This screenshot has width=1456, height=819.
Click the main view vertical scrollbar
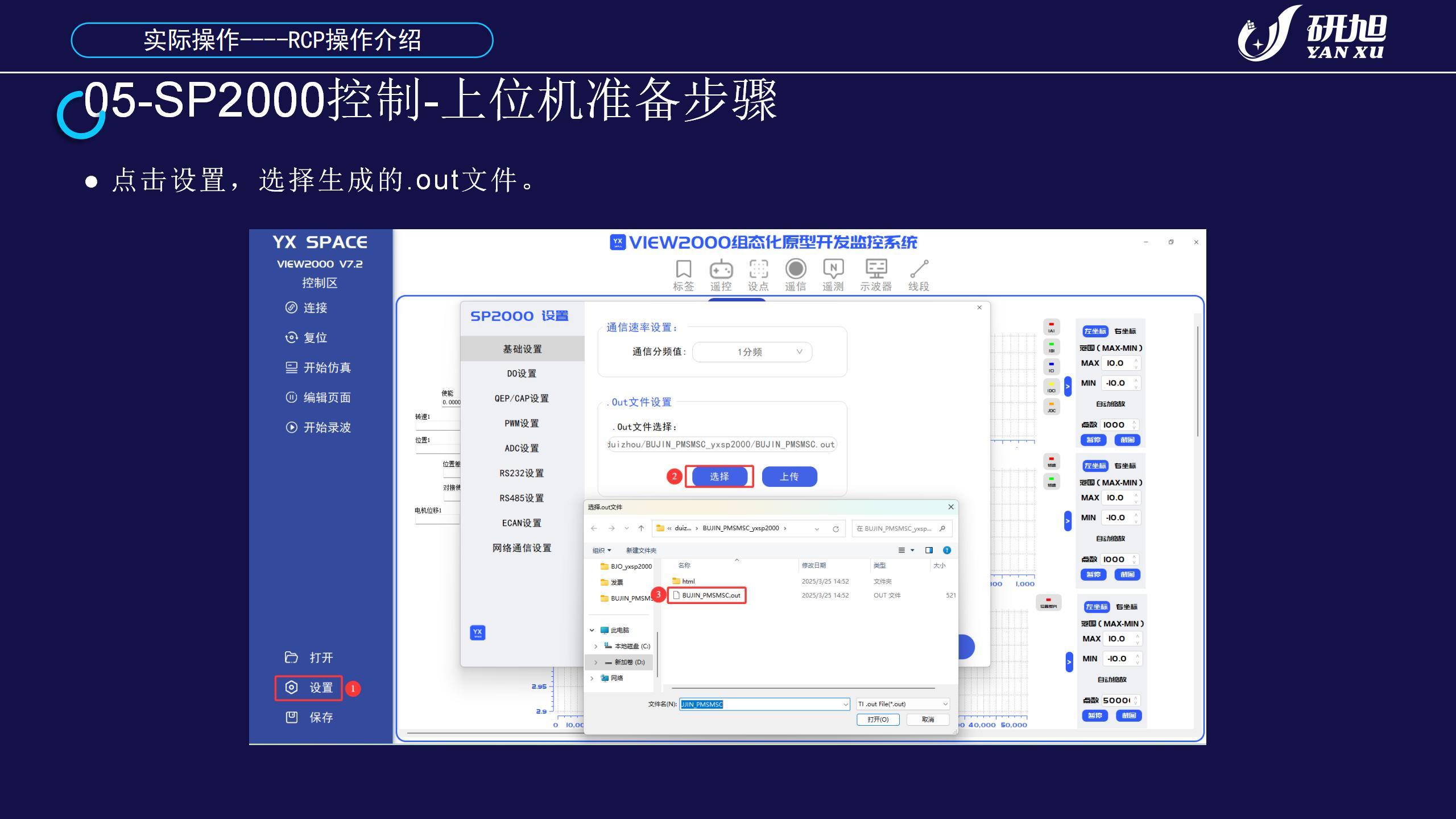tap(1197, 381)
